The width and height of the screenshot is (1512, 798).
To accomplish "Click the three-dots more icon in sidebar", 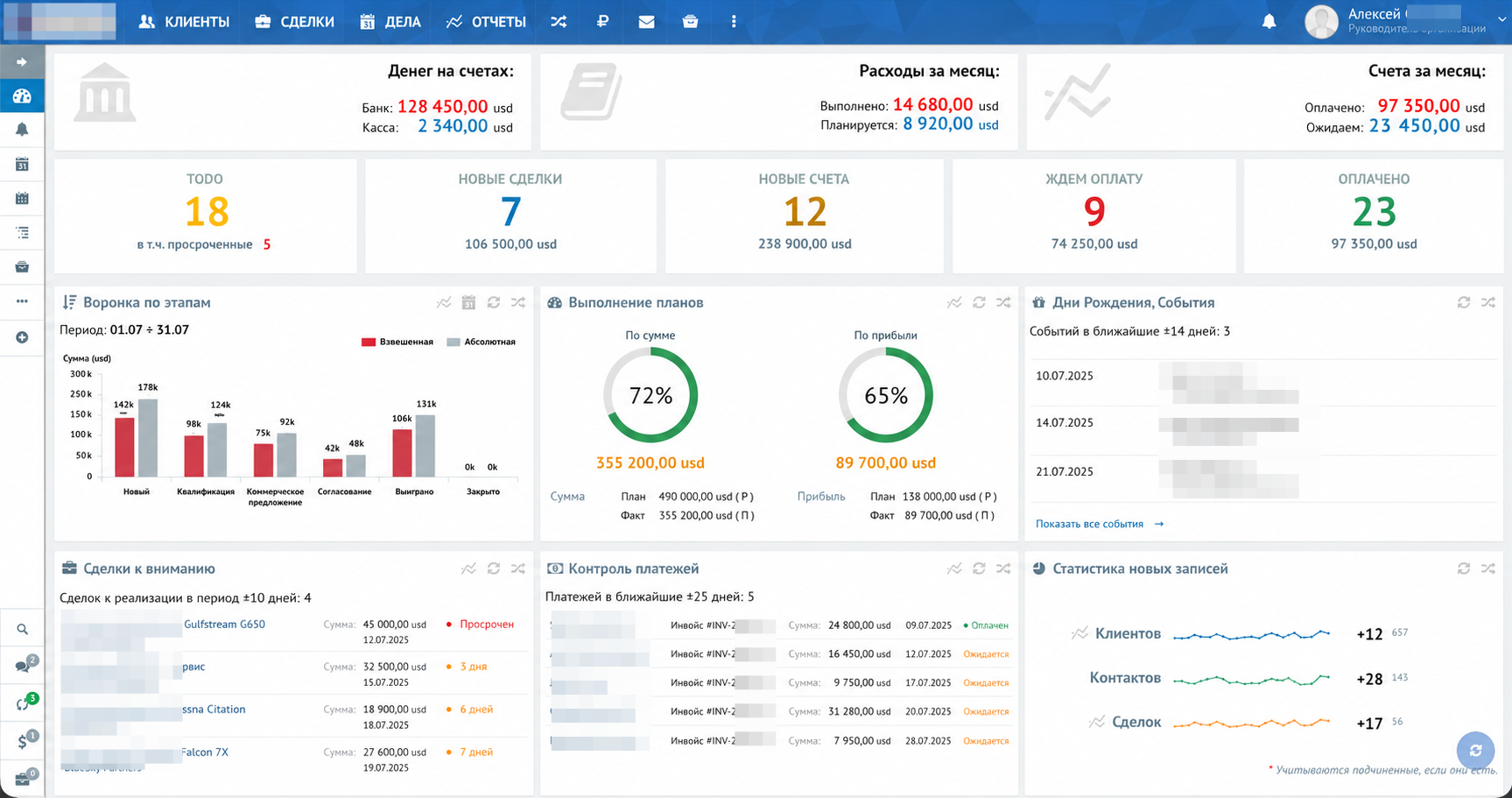I will click(22, 301).
